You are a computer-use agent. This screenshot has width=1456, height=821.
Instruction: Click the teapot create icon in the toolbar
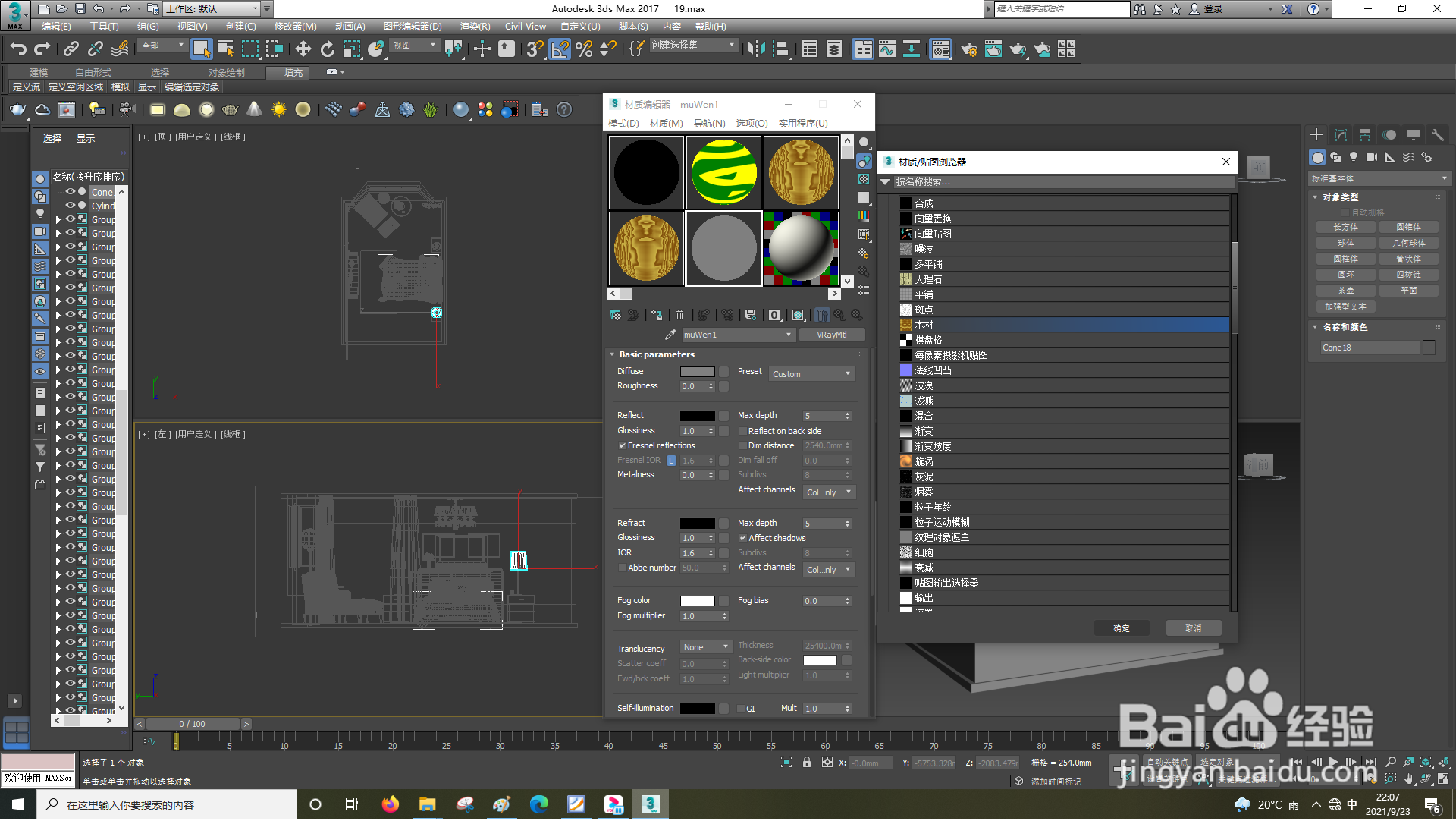point(17,110)
